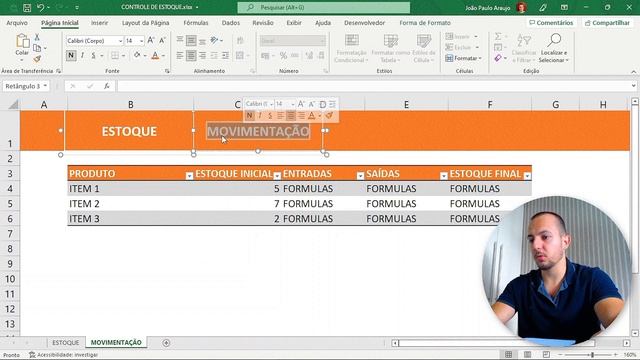Switch to the Forma de Formato tab
This screenshot has height=360, width=640.
pyautogui.click(x=425, y=23)
